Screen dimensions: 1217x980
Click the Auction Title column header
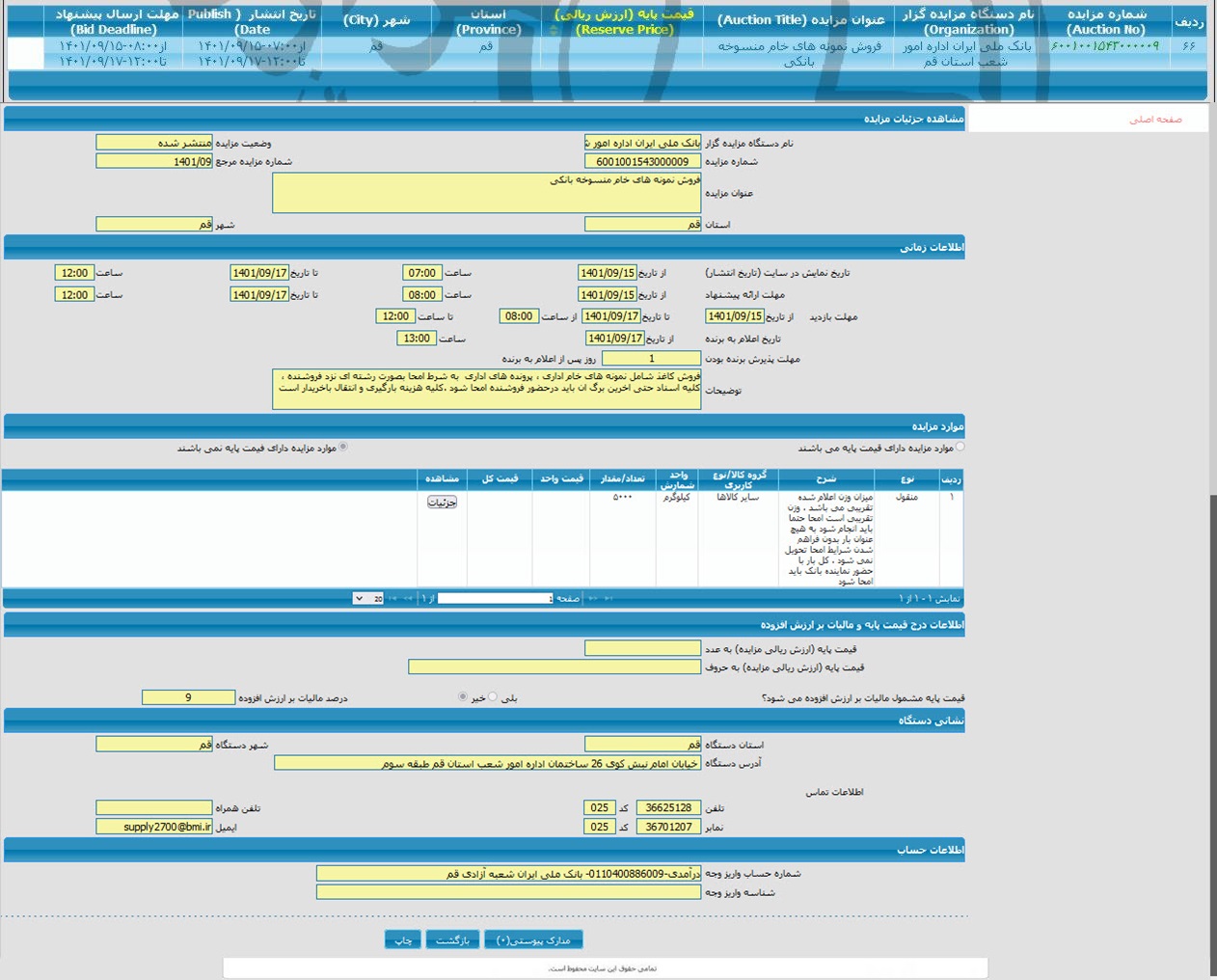(800, 20)
